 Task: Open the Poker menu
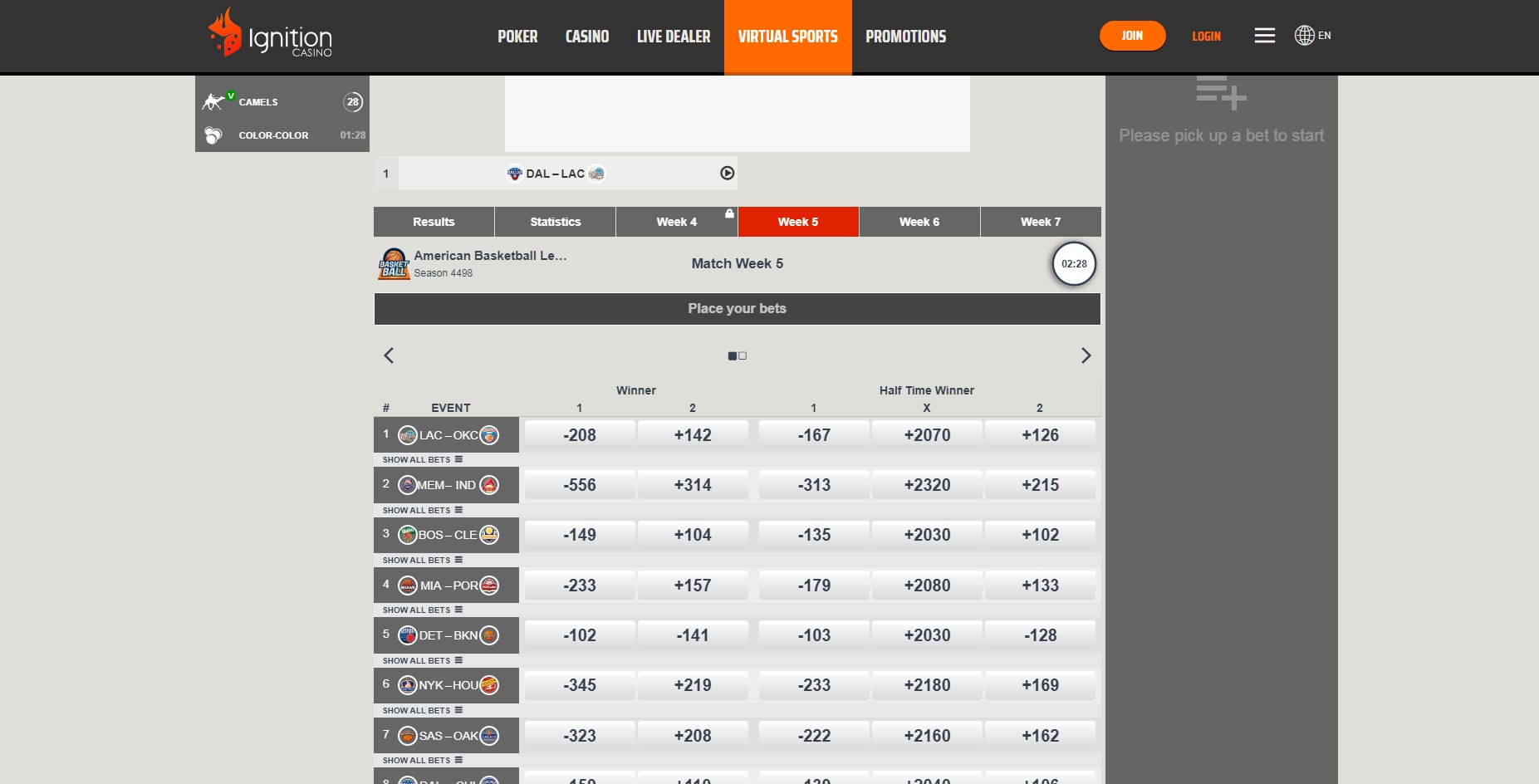[x=517, y=37]
